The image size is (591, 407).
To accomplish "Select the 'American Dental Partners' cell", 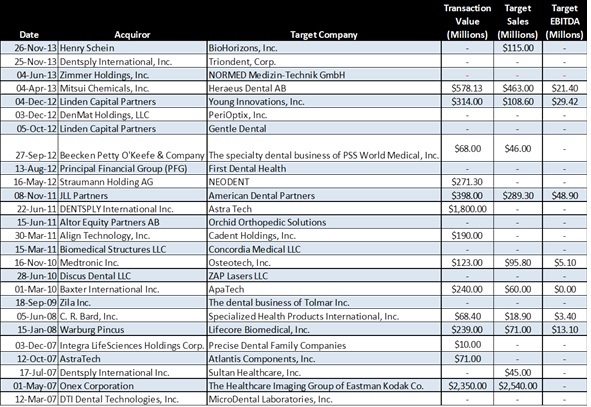I will 324,196.
